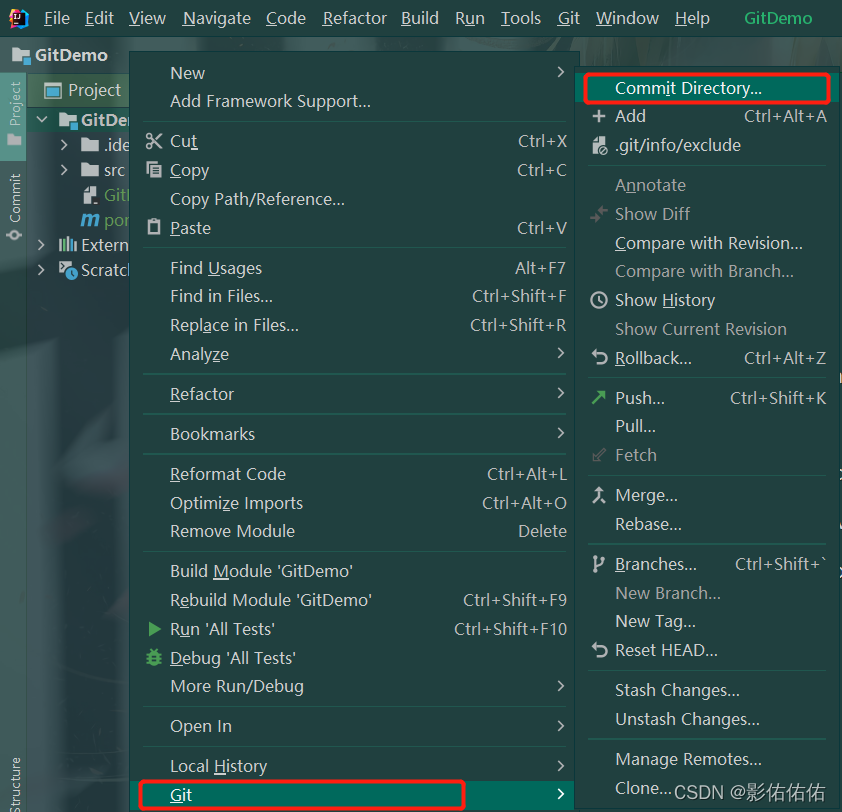Click the GitDemo folder icon in breadcrumb
Image resolution: width=842 pixels, height=812 pixels.
21,55
